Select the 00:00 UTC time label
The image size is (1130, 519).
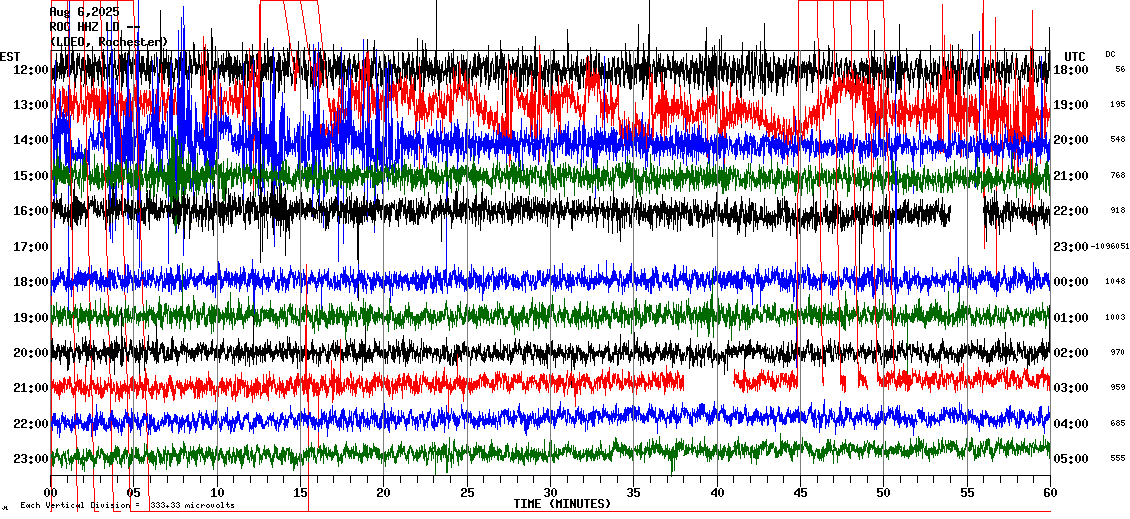click(x=1071, y=282)
